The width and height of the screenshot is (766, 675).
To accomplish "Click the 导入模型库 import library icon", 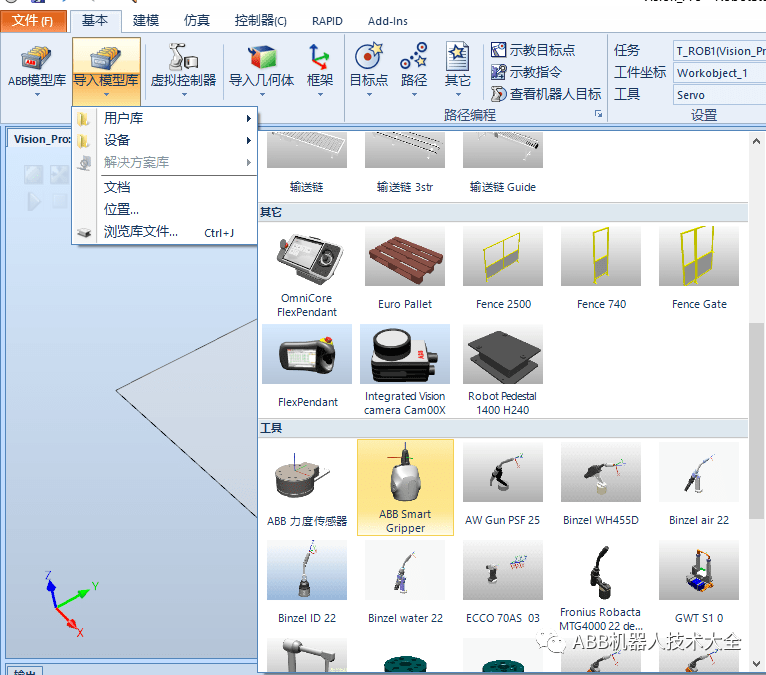I will pyautogui.click(x=106, y=58).
